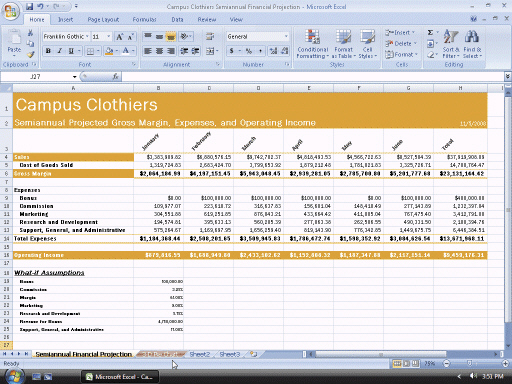The height and width of the screenshot is (384, 512).
Task: Open Find & Select
Action: point(472,44)
